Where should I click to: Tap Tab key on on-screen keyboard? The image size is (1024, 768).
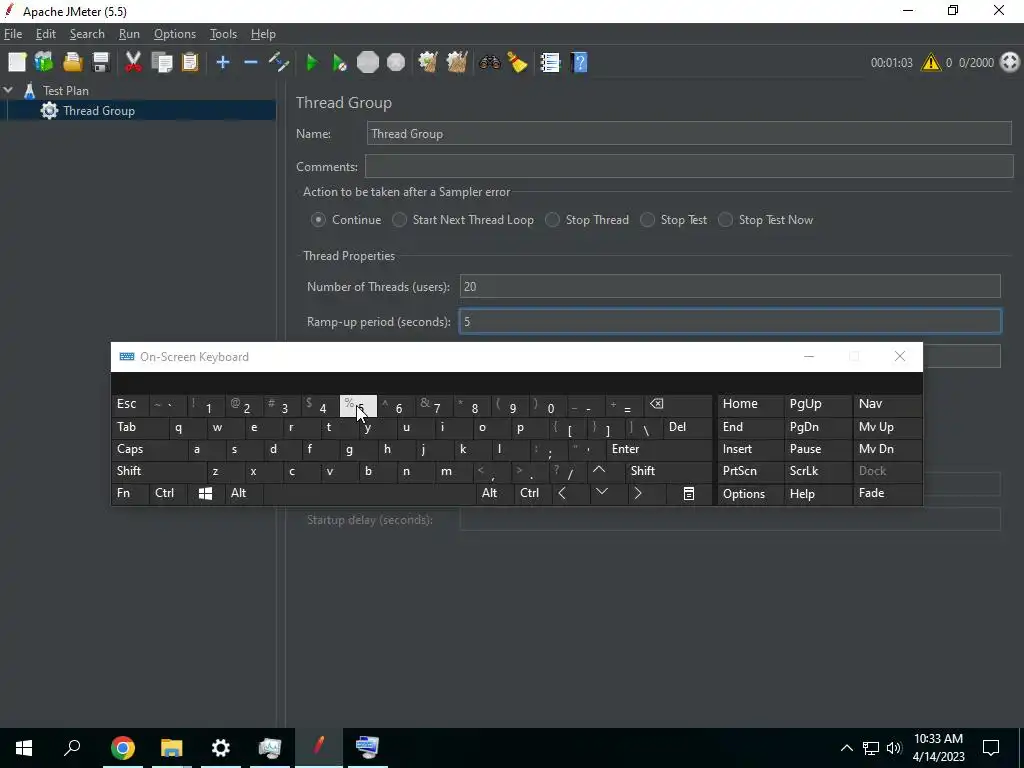click(x=140, y=427)
